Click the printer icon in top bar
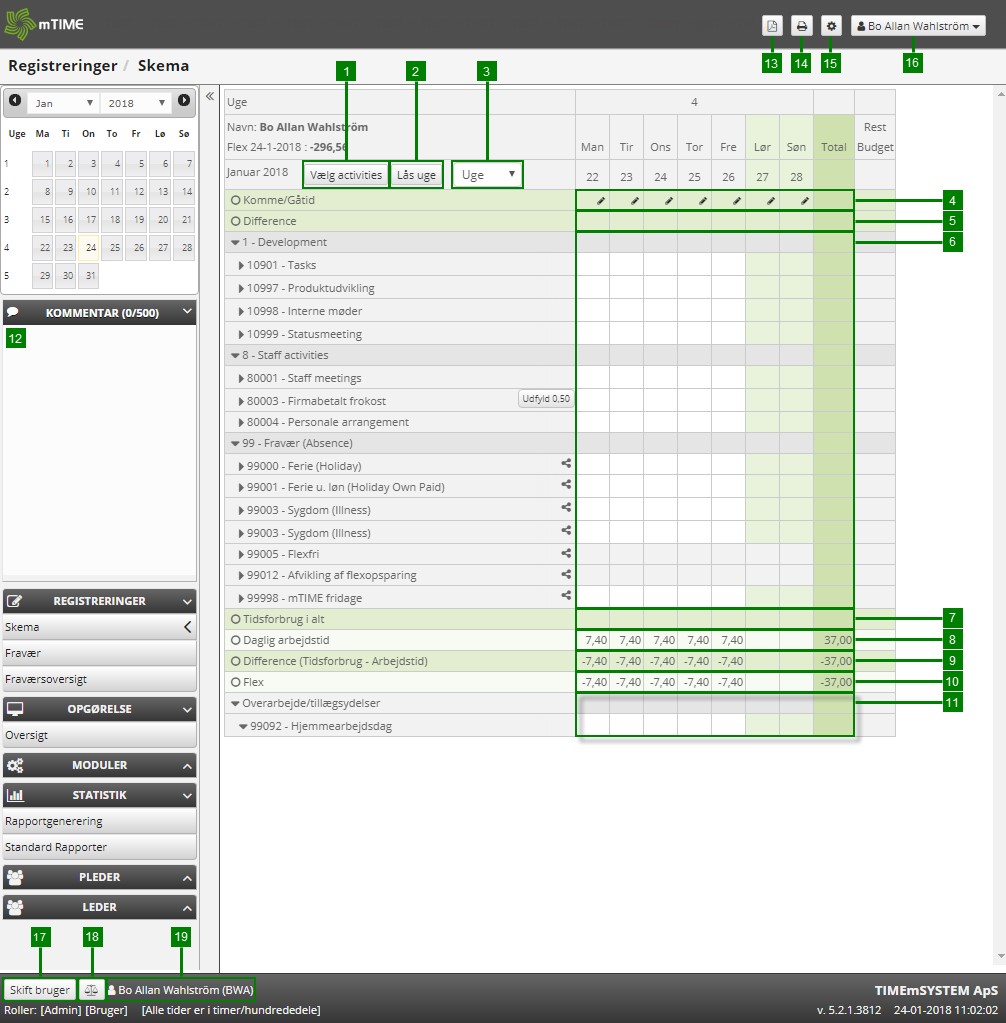This screenshot has height=1023, width=1006. coord(801,27)
